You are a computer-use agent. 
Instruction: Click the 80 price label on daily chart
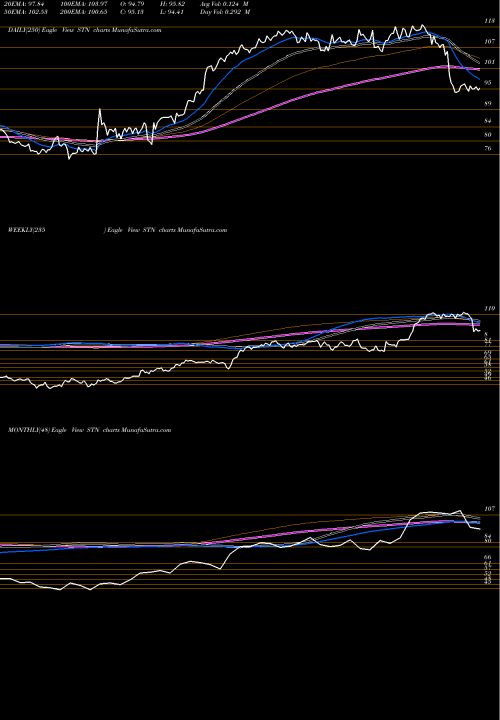click(489, 135)
